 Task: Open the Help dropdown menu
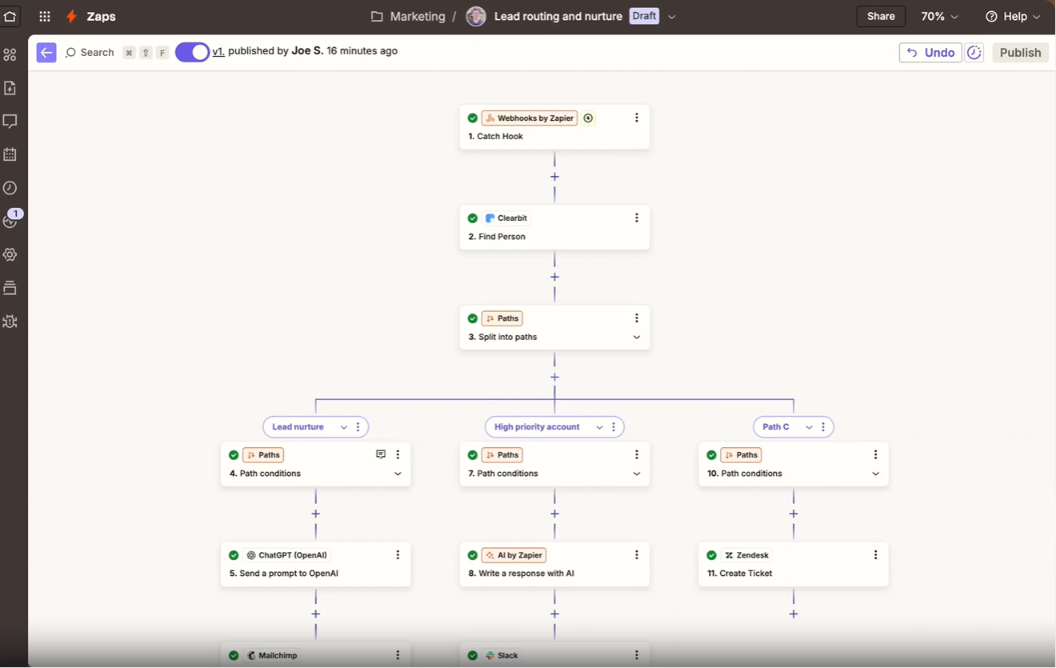click(1013, 16)
